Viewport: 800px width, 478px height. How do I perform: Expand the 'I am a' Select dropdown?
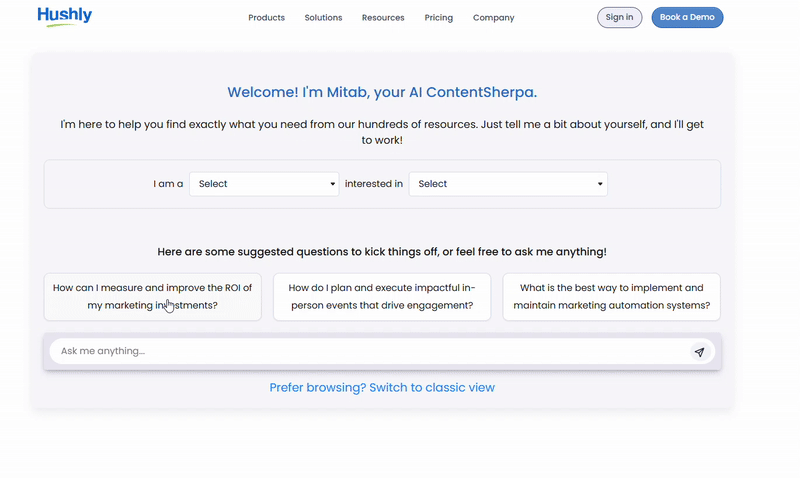(x=264, y=184)
